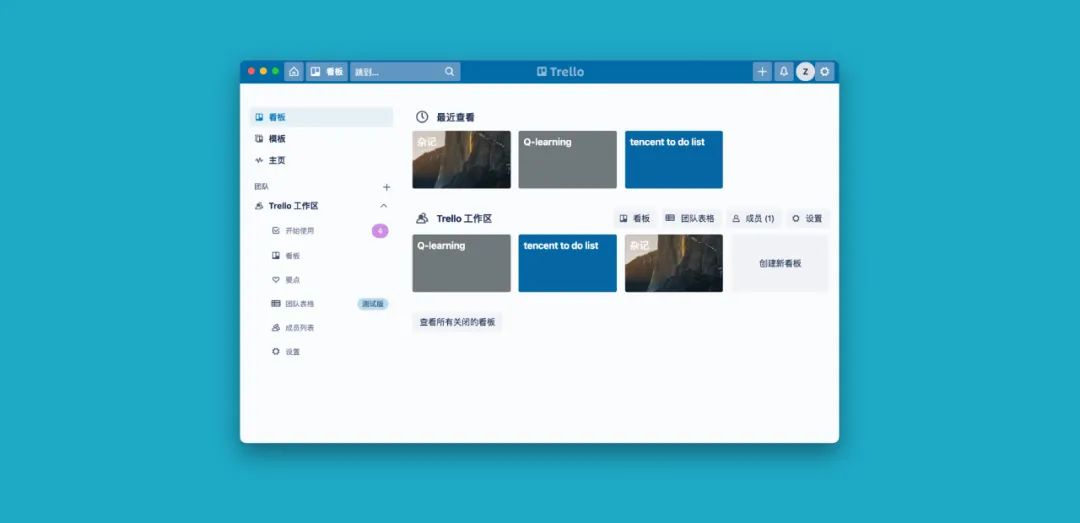Click the 看板 button in workspace header
Screen dimensions: 1080x523
point(635,218)
